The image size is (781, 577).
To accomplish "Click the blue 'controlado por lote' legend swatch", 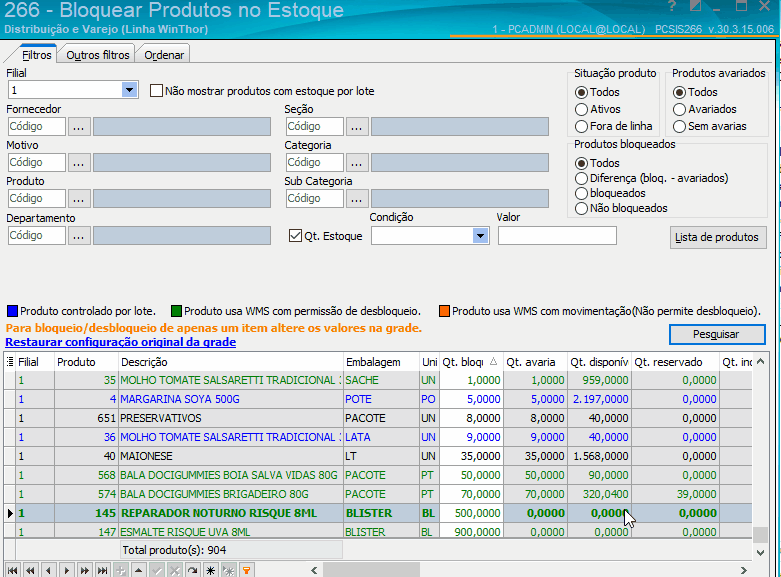I will click(12, 311).
